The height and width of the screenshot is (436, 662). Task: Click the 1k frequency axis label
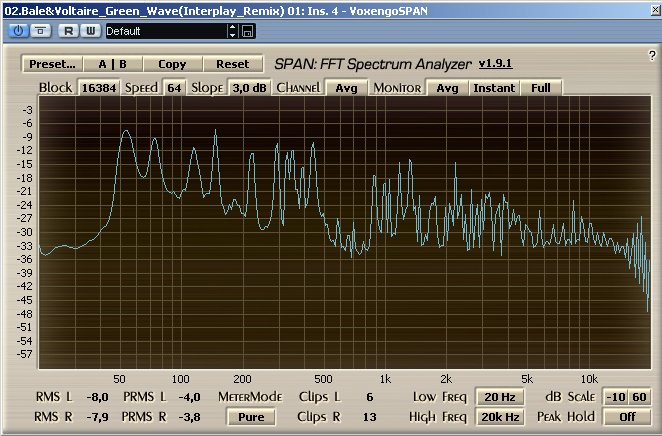385,379
